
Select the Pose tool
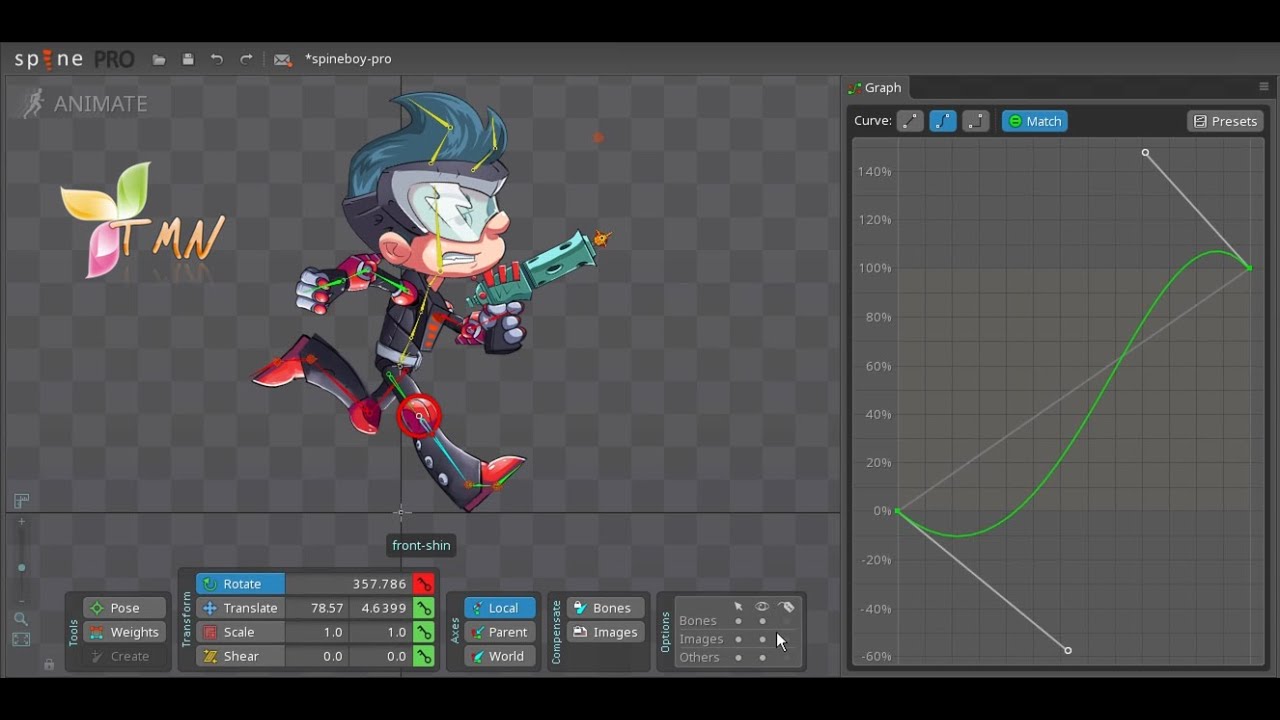coord(125,608)
